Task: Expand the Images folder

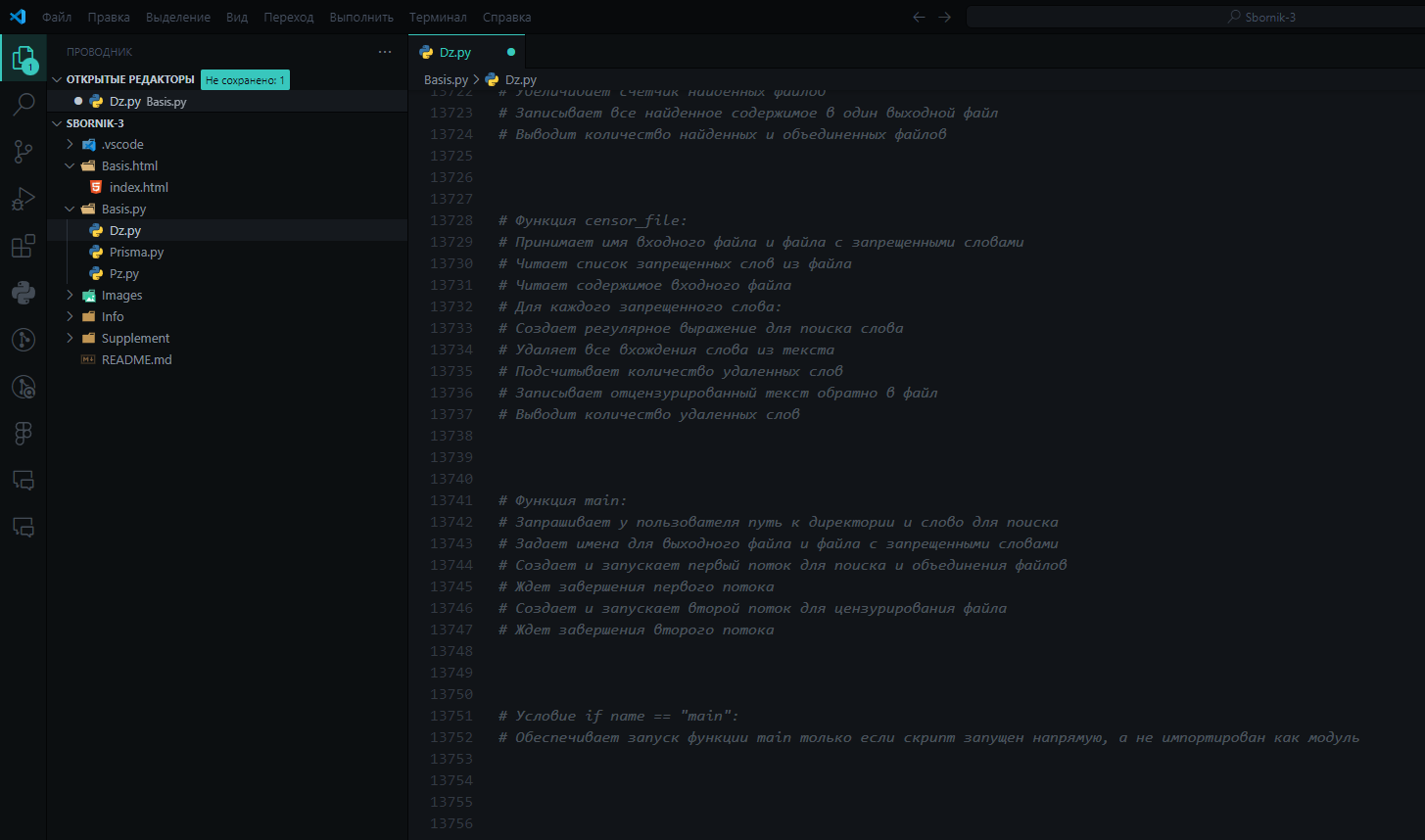Action: coord(121,295)
